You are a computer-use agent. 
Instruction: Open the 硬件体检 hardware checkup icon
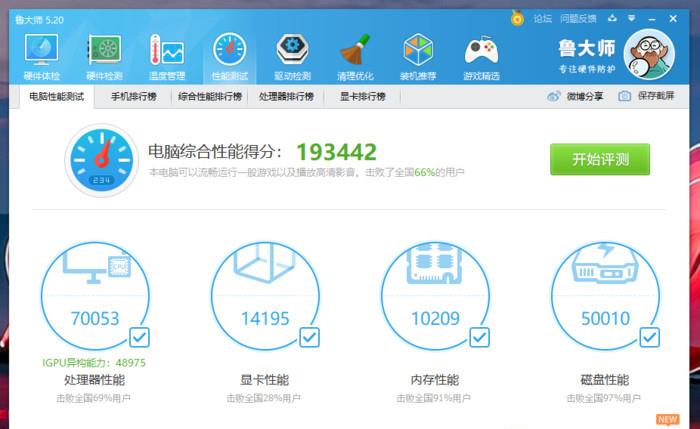(x=41, y=53)
